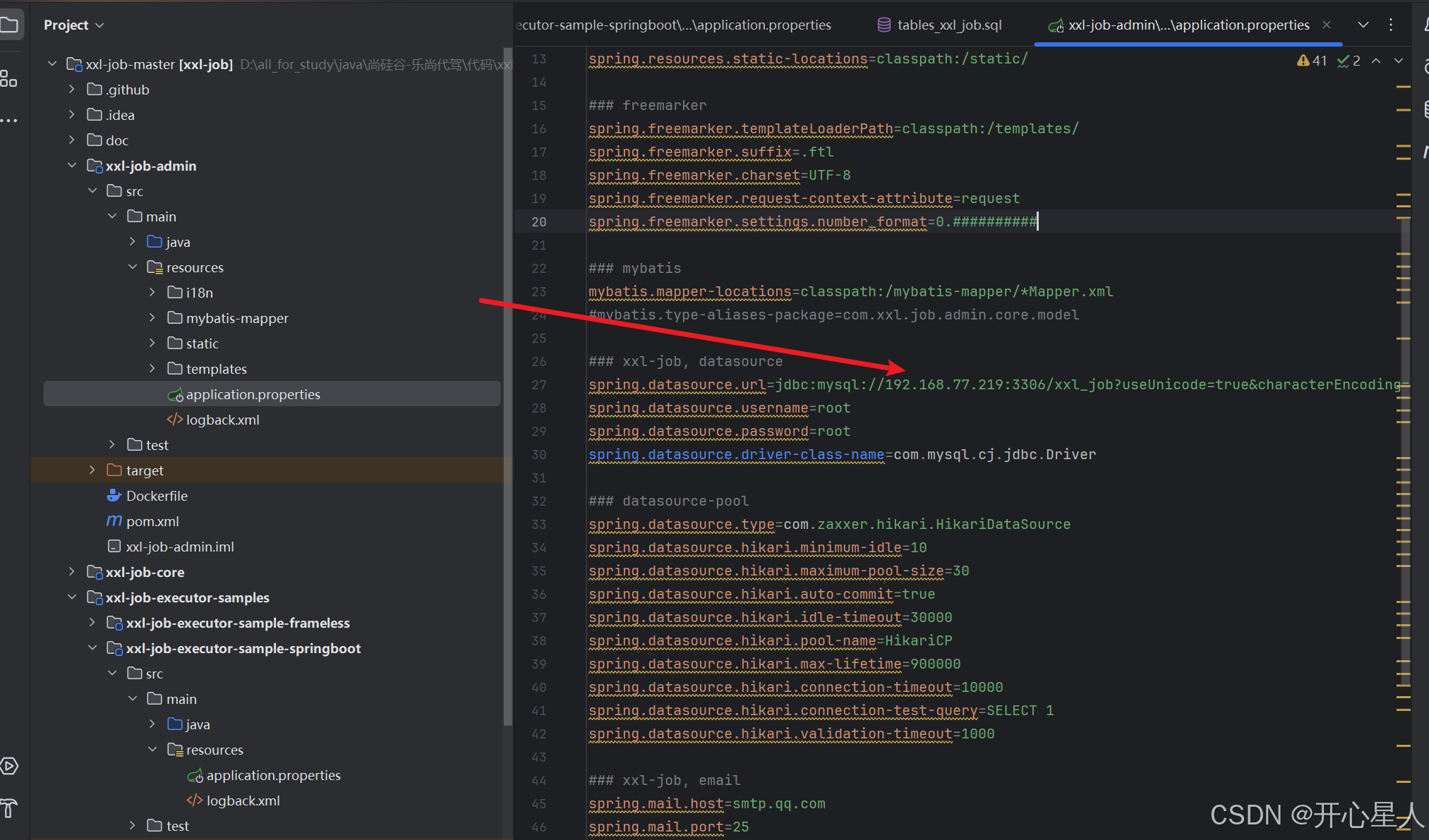The image size is (1429, 840).
Task: Open logback.xml under xxl-job-admin resources
Action: pos(222,420)
